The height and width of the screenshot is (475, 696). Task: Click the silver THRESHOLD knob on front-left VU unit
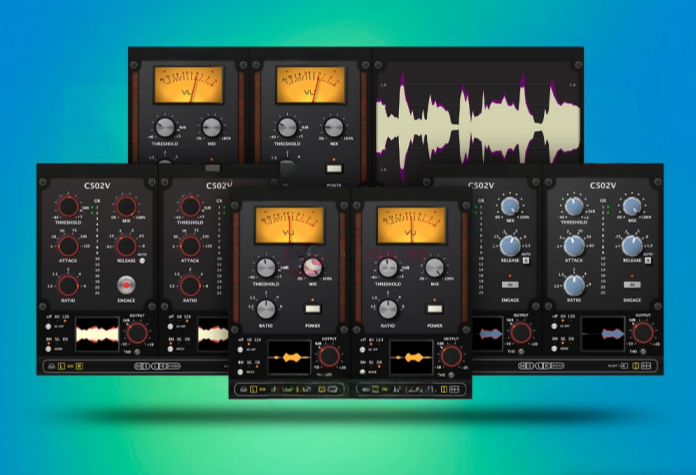coord(266,268)
